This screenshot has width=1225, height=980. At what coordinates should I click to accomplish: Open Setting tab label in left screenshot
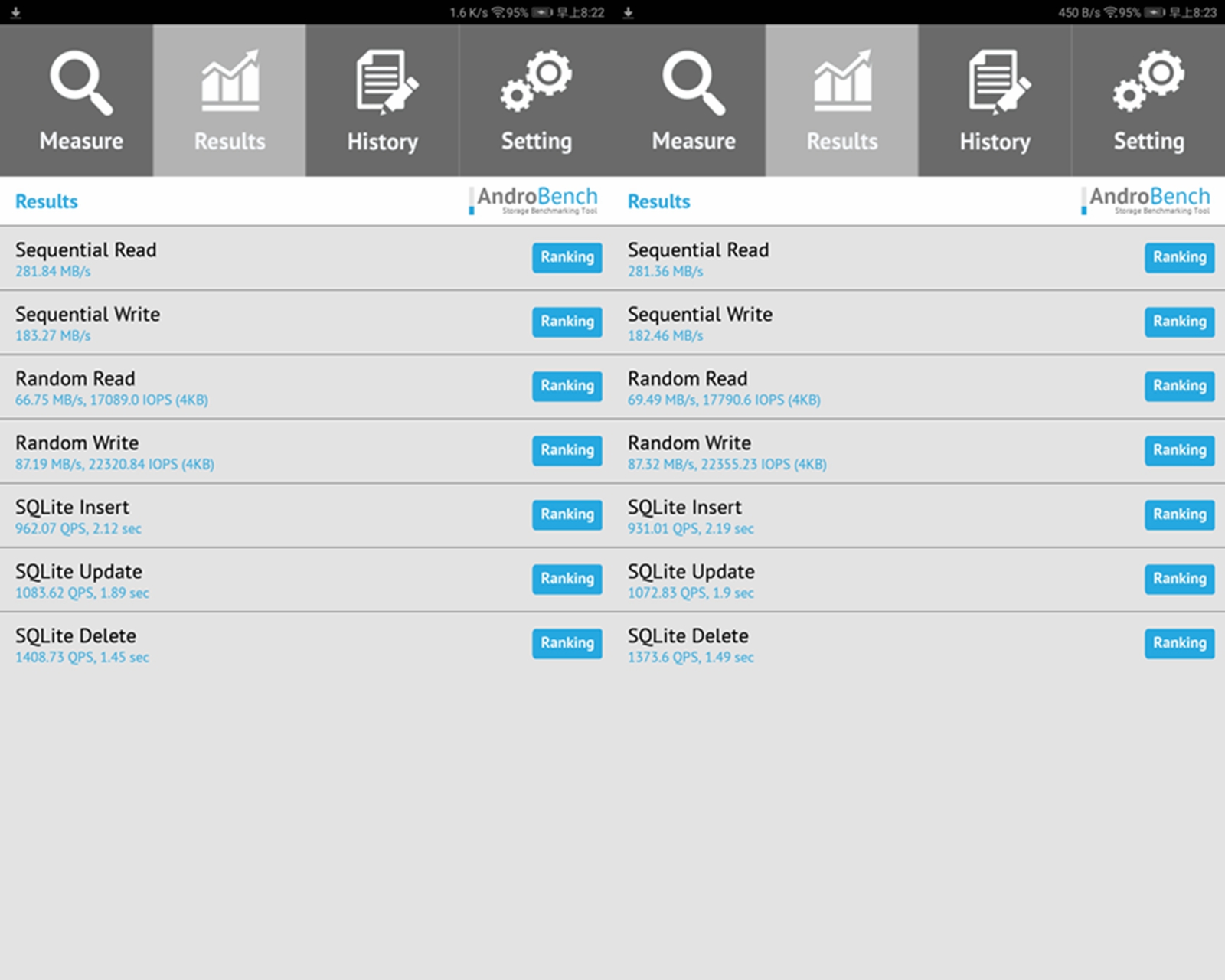click(x=537, y=142)
